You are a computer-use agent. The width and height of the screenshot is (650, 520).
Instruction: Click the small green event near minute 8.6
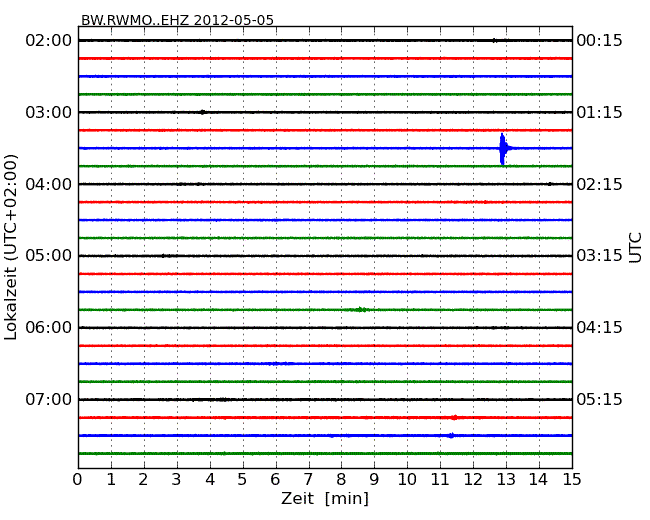click(361, 309)
